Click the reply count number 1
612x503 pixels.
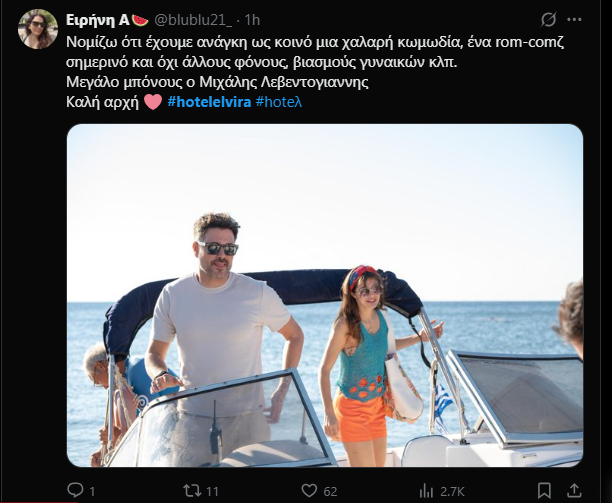(92, 491)
